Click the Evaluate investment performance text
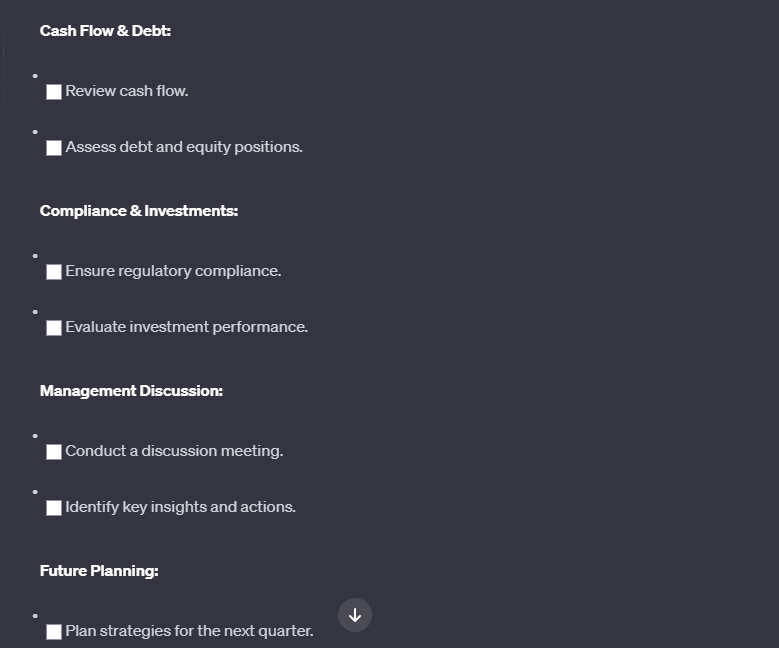The image size is (779, 648). 186,327
